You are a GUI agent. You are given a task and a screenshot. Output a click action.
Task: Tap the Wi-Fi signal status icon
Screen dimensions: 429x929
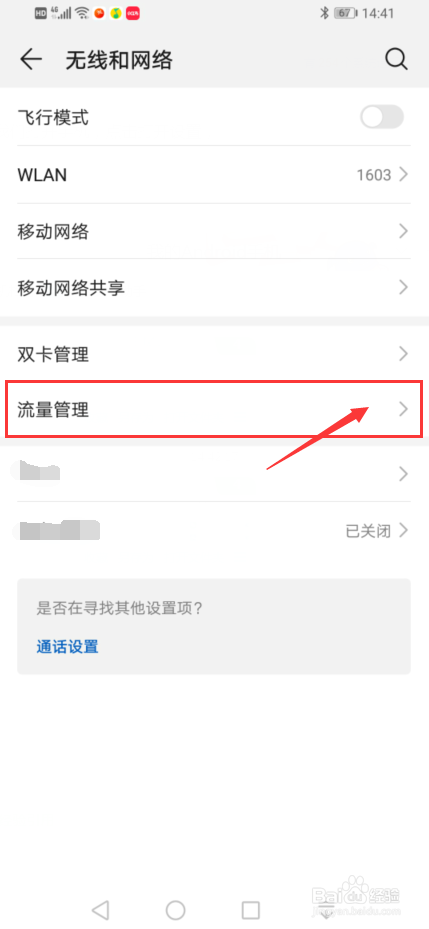point(82,13)
